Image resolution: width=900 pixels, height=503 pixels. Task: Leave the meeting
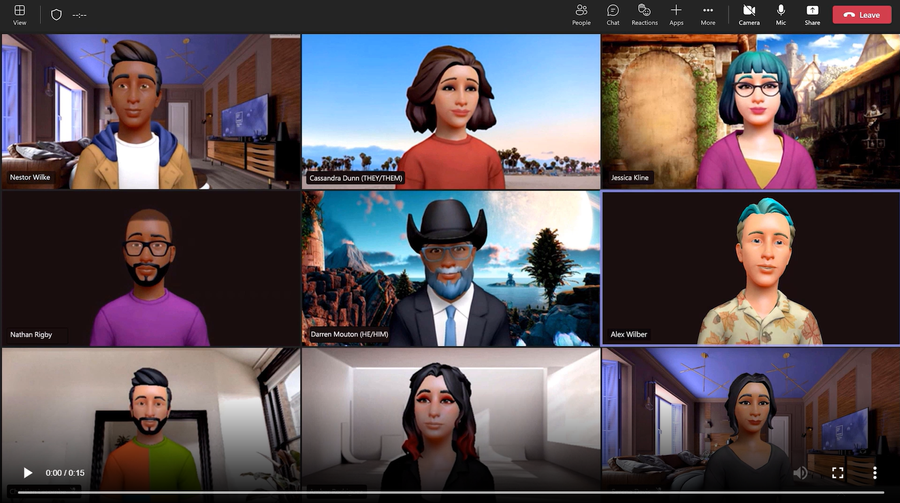coord(862,15)
